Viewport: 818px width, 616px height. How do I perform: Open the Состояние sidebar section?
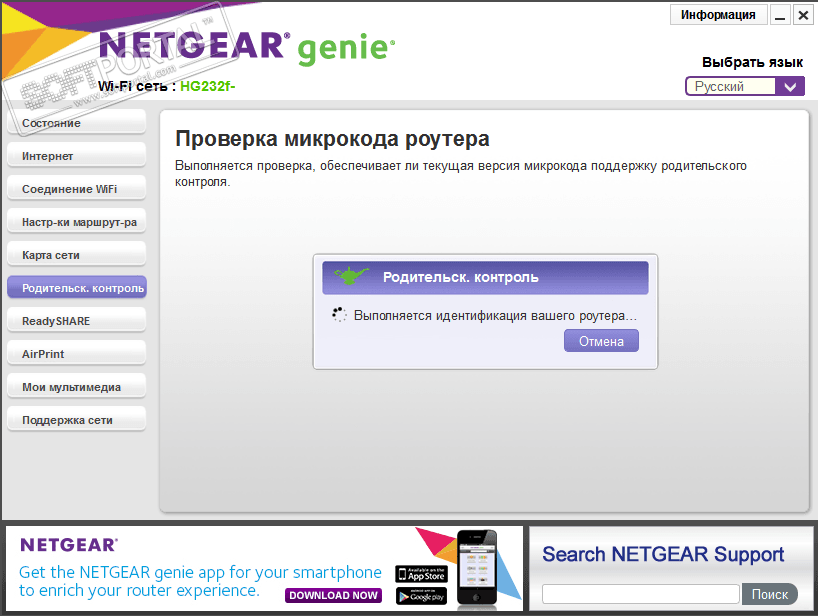click(x=77, y=123)
